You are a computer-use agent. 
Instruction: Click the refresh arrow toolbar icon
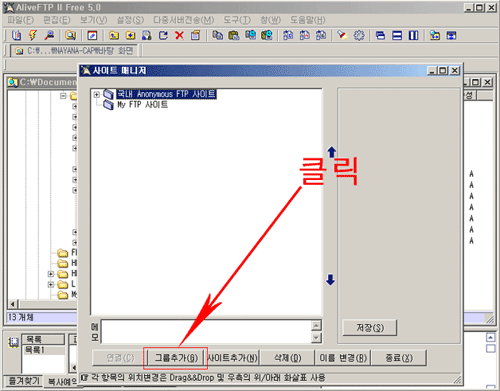163,35
